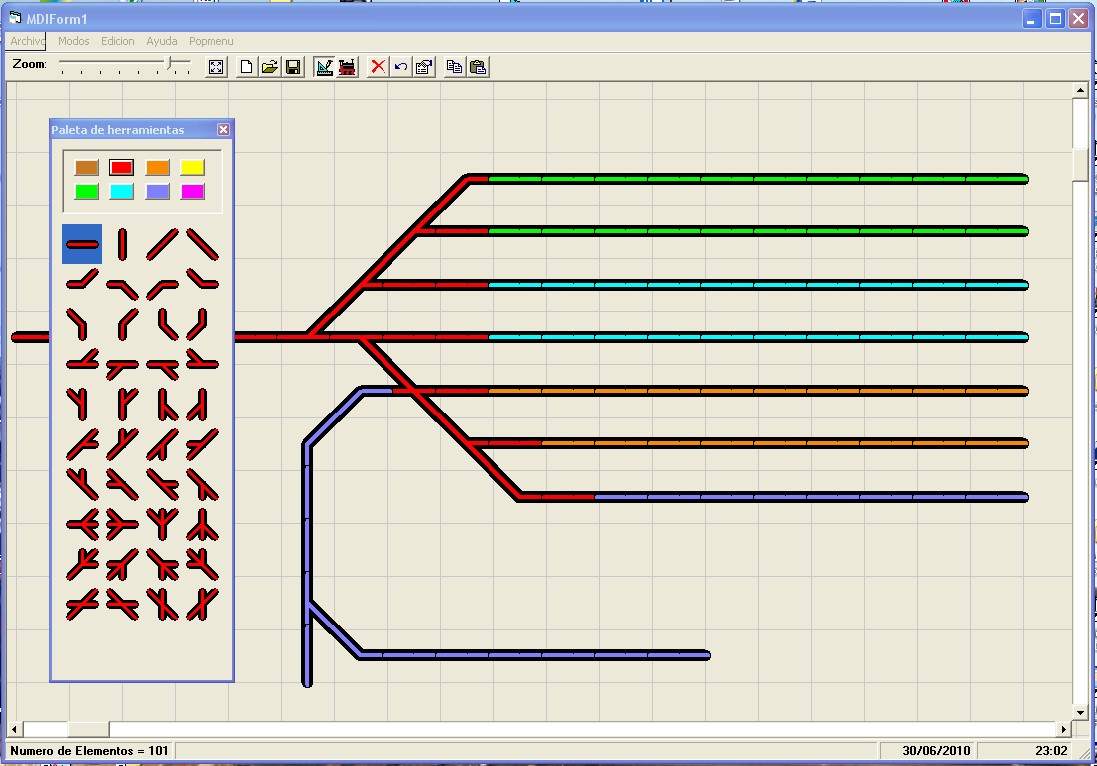Maximize the MDIForm1 window
Viewport: 1097px width, 766px height.
(1055, 19)
